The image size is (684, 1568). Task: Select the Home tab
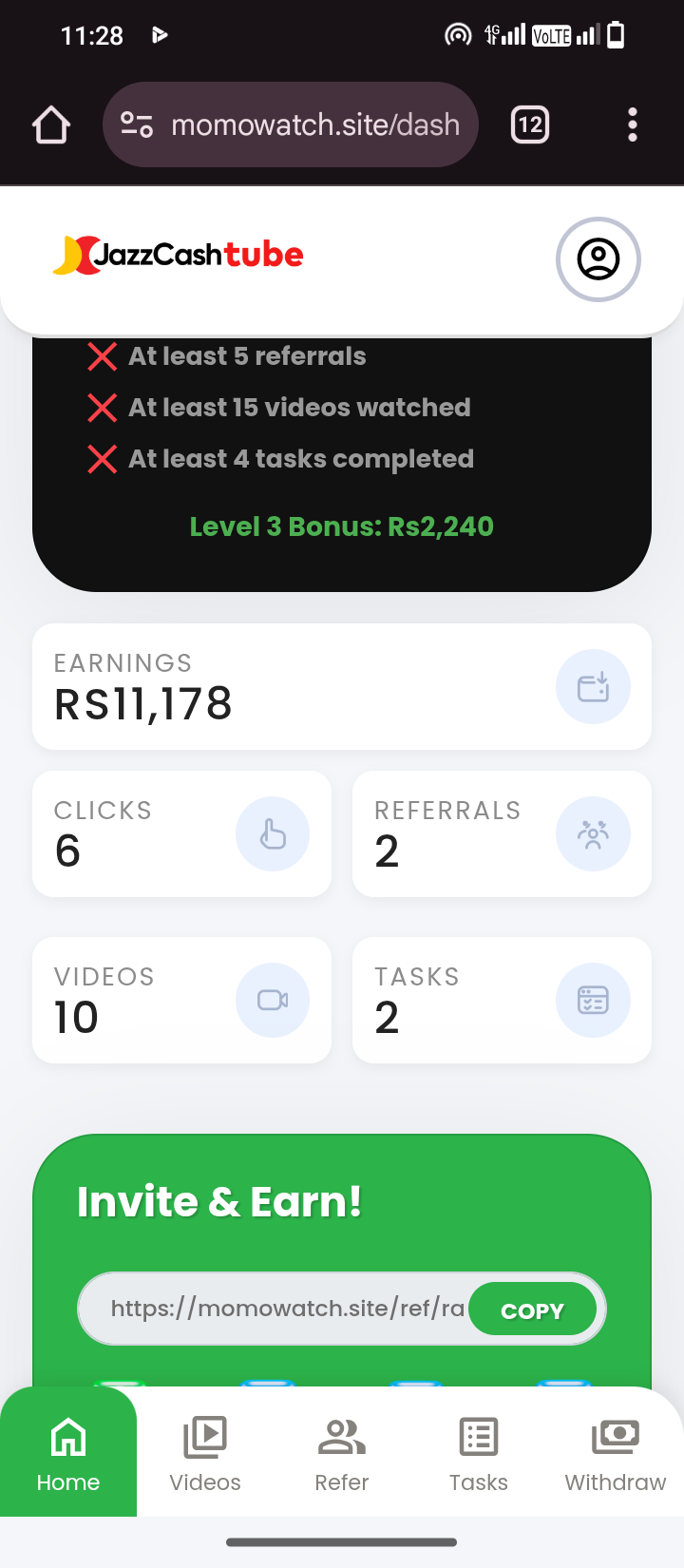(x=68, y=1452)
